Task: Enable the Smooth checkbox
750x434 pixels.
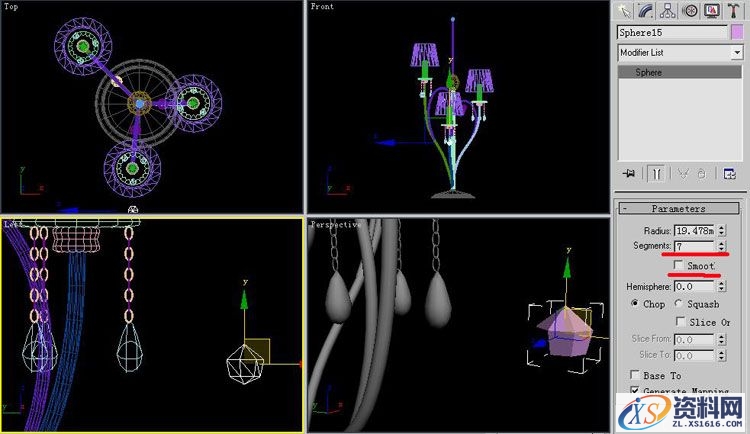Action: coord(678,266)
